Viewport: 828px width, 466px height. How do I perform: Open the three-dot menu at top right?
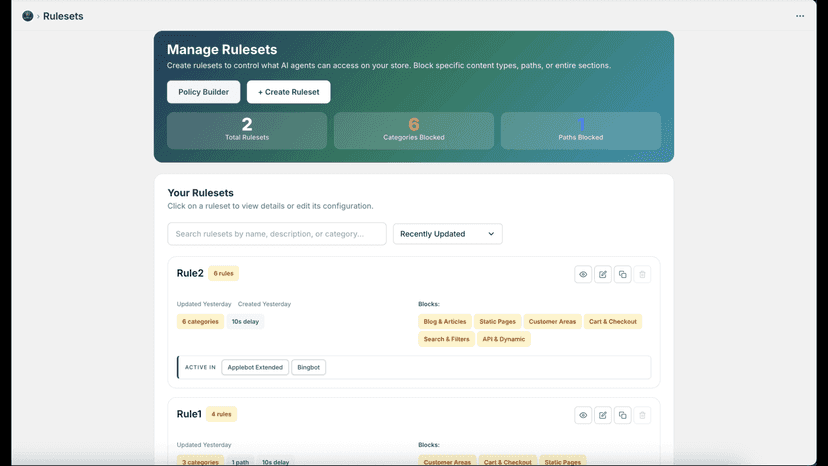click(x=800, y=16)
